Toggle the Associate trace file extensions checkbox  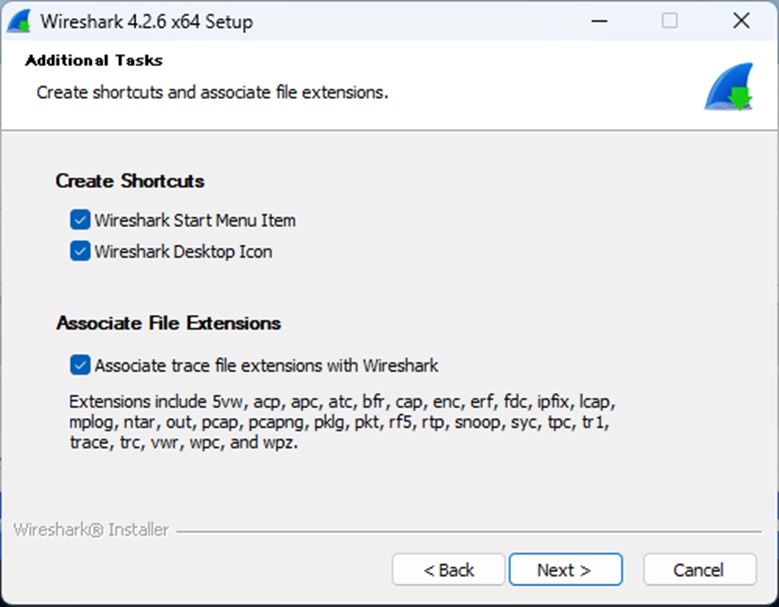80,365
